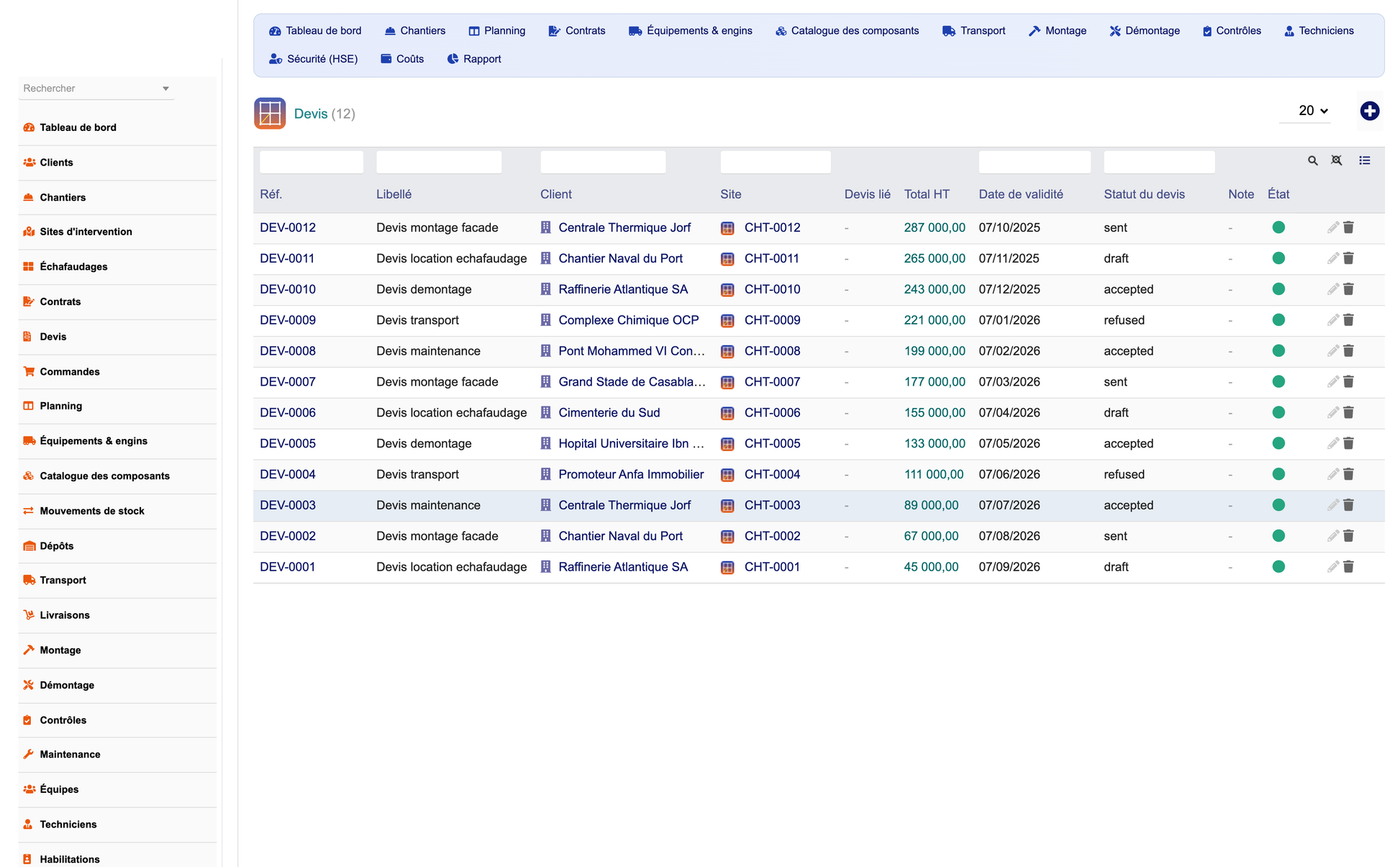Toggle the green state dot for DEV-0006
This screenshot has width=1400, height=867.
tap(1278, 413)
